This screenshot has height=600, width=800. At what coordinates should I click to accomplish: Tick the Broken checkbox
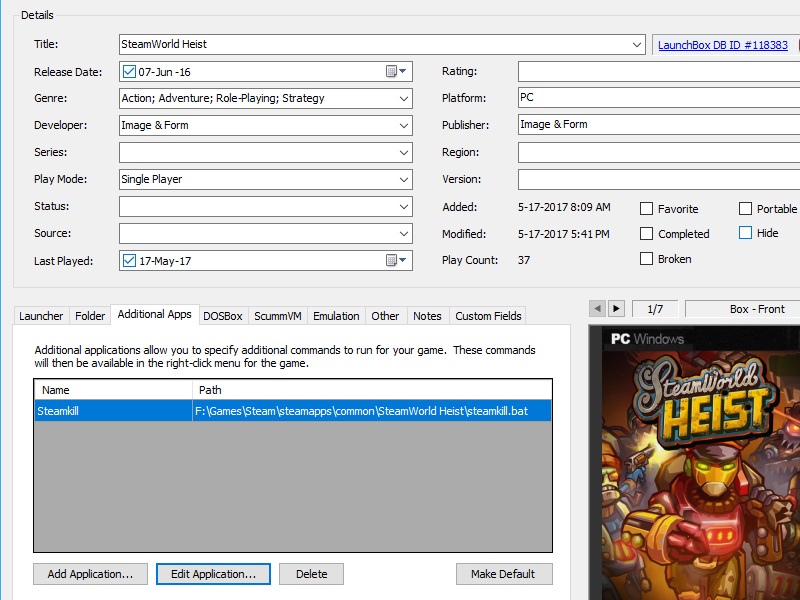pos(646,259)
